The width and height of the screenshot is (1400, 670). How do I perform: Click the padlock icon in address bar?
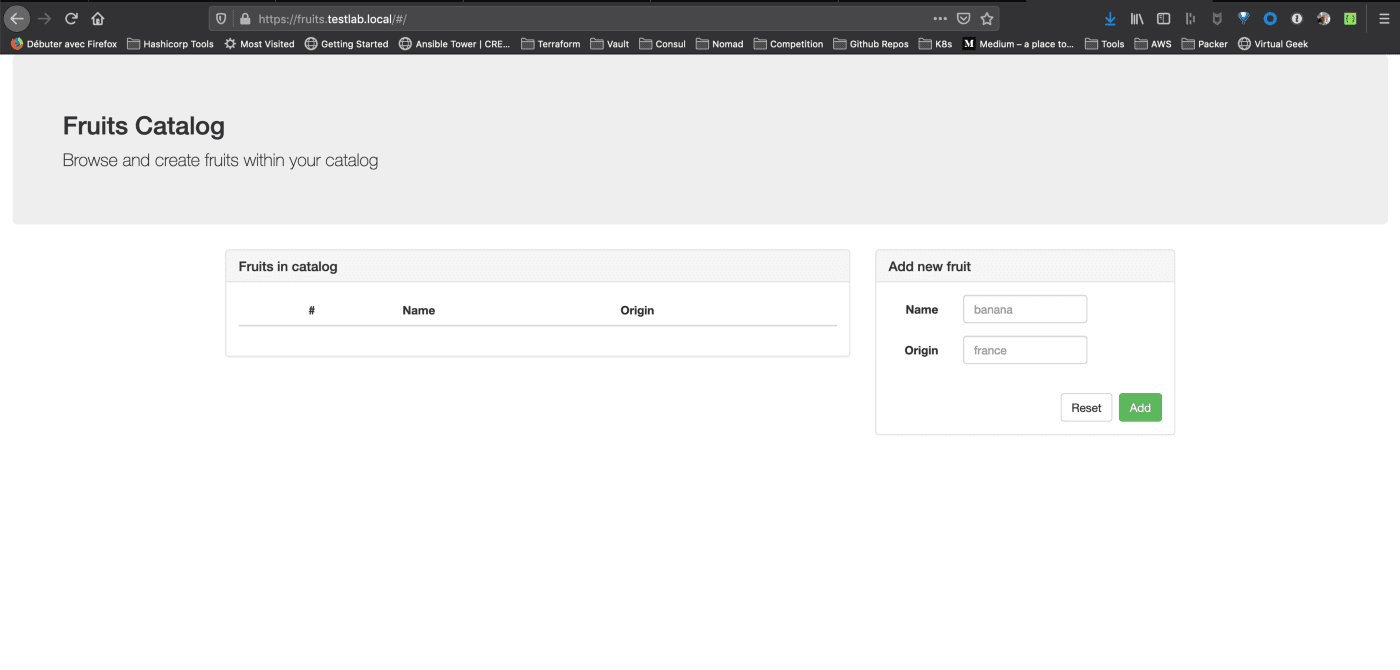[246, 18]
